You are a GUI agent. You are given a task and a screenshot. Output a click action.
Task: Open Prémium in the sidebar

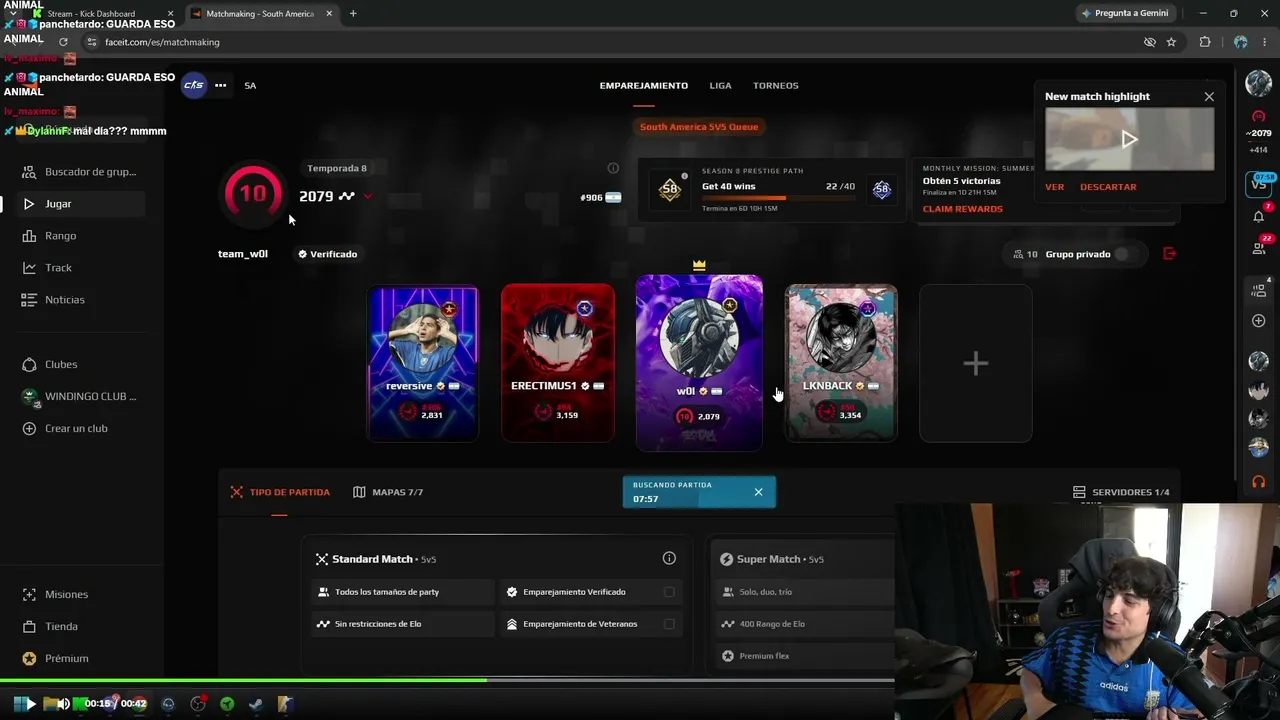pos(82,658)
